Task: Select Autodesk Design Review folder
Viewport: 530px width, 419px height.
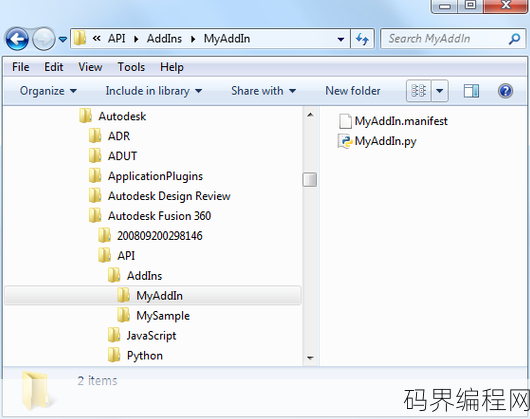Action: point(169,196)
